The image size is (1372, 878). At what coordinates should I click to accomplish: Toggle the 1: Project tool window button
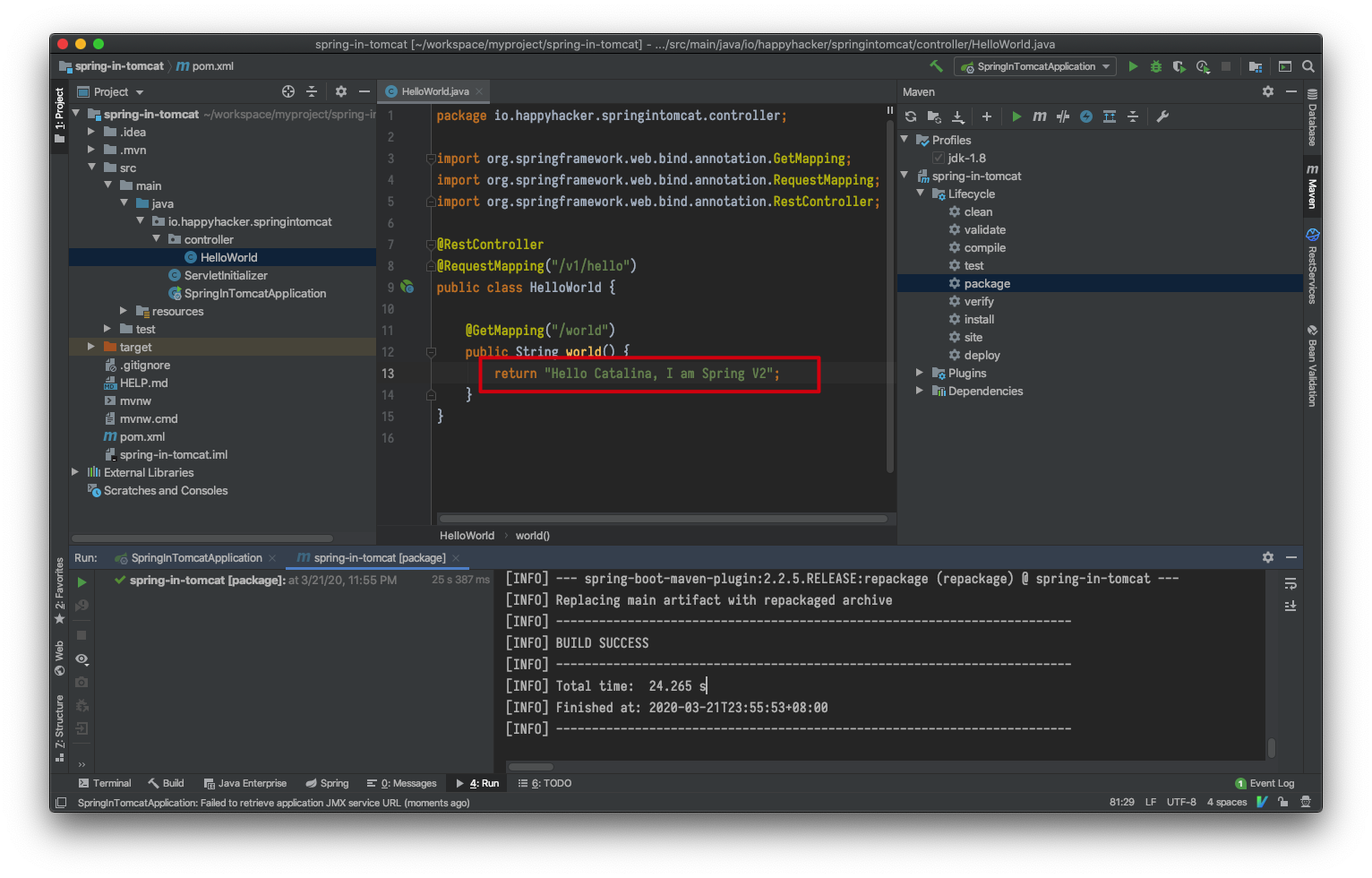click(60, 115)
